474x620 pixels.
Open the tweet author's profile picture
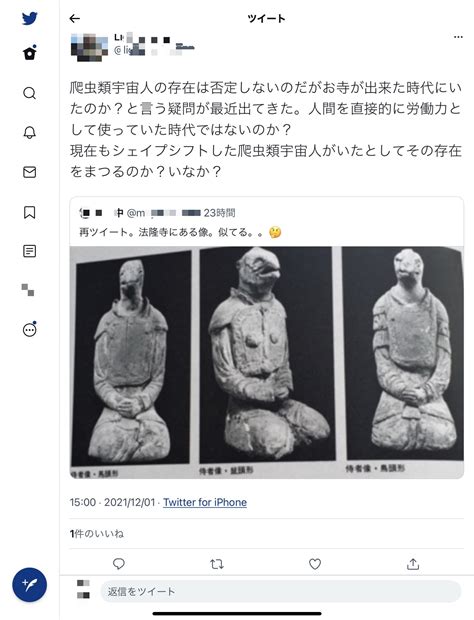click(89, 47)
